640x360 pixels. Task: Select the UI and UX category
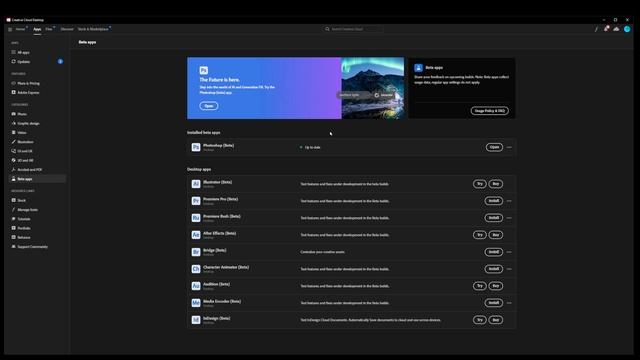pos(37,151)
